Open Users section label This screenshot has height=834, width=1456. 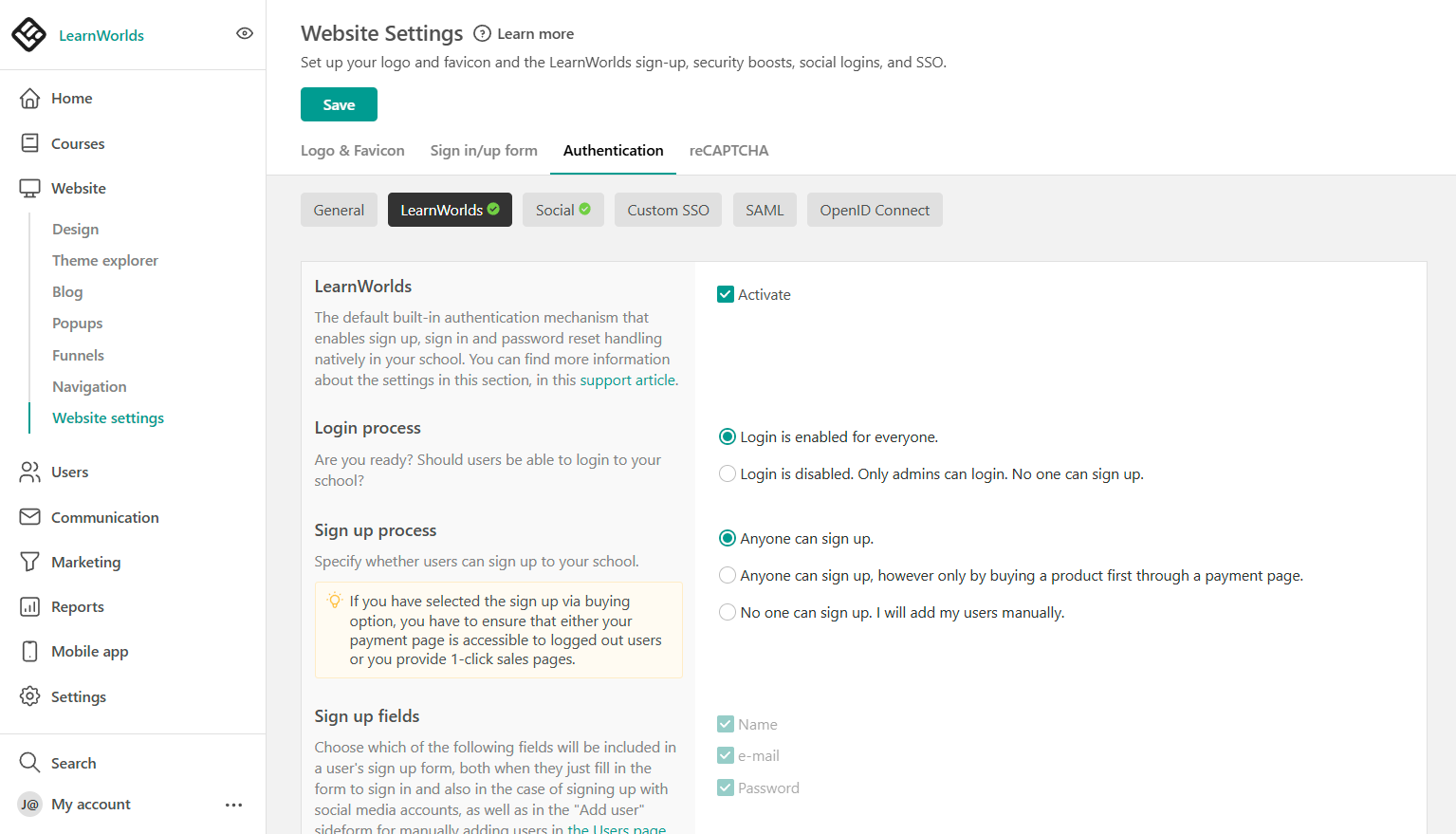70,472
